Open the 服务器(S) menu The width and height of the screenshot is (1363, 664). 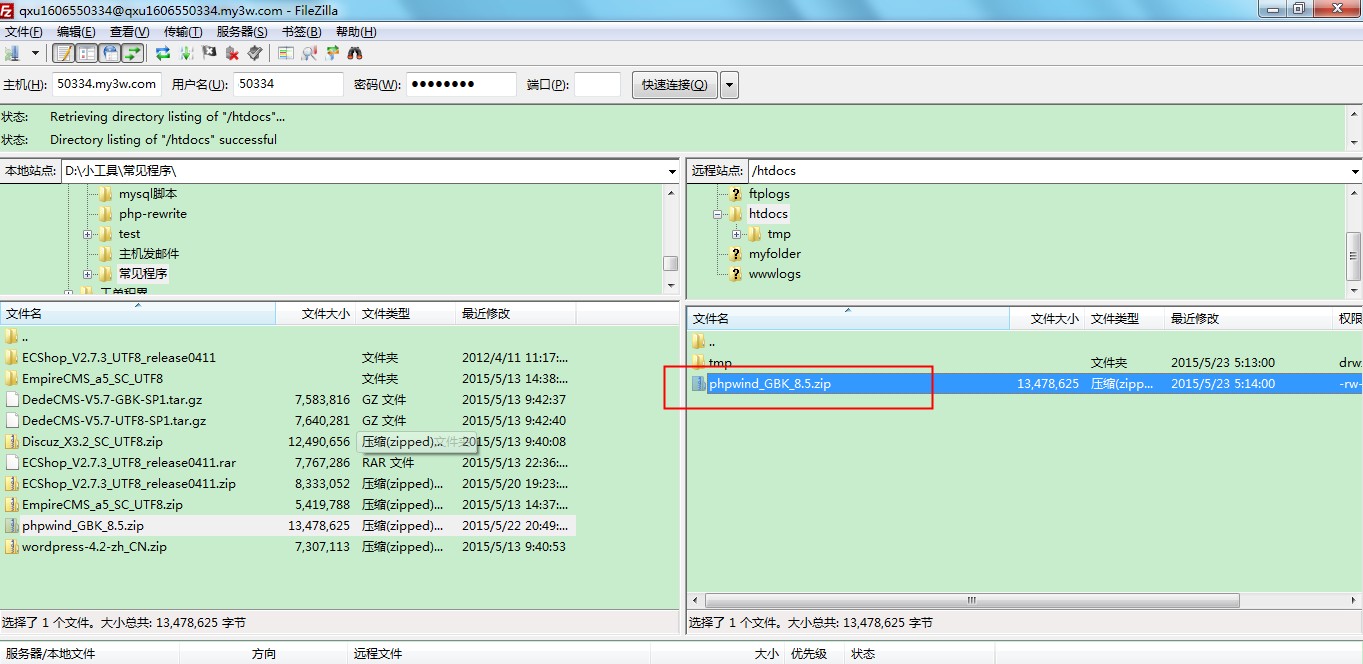(x=241, y=32)
